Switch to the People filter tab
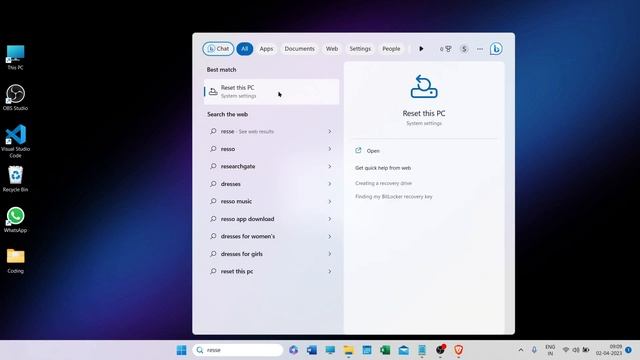 [391, 49]
